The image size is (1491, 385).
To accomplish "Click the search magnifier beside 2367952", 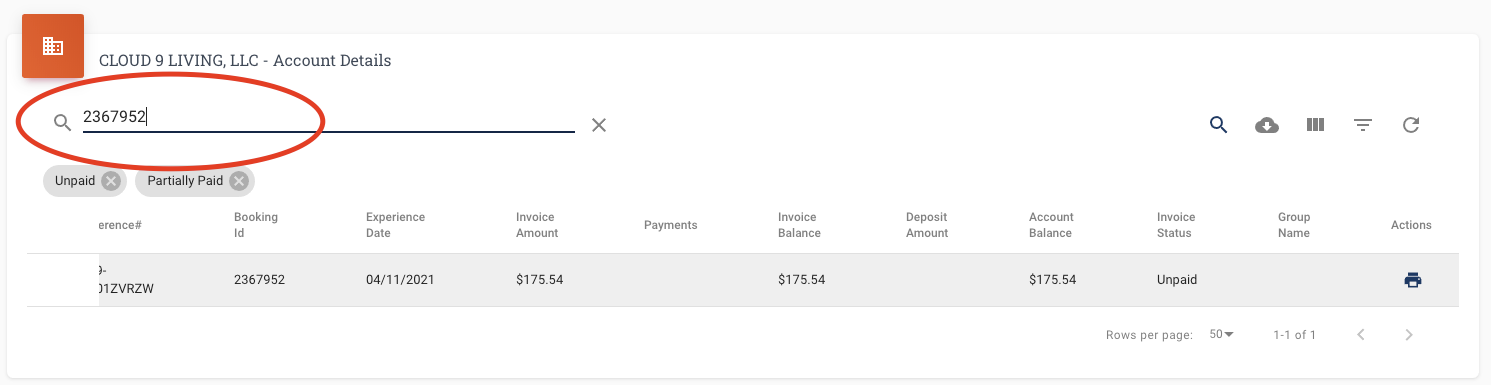I will point(62,122).
